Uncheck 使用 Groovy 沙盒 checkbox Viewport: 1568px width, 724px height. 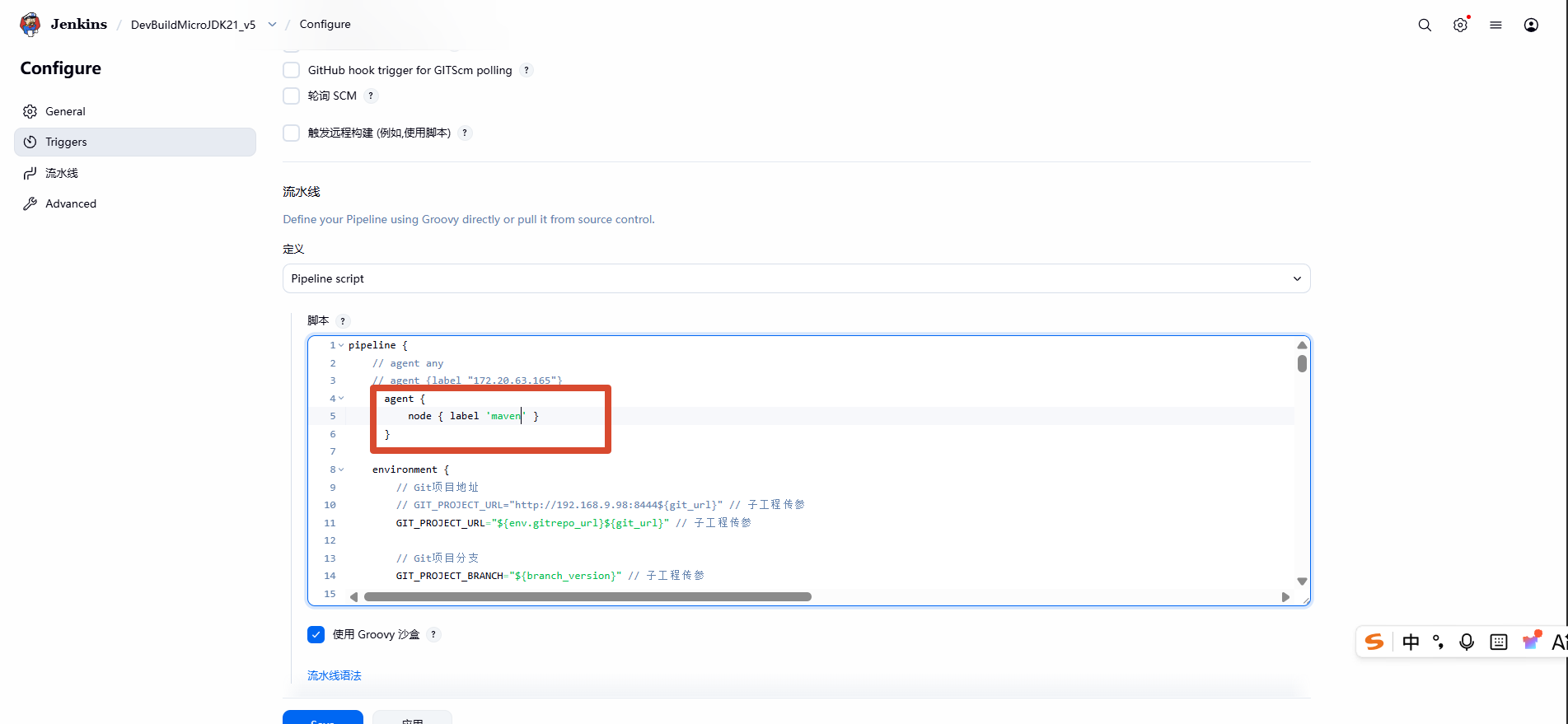point(316,634)
